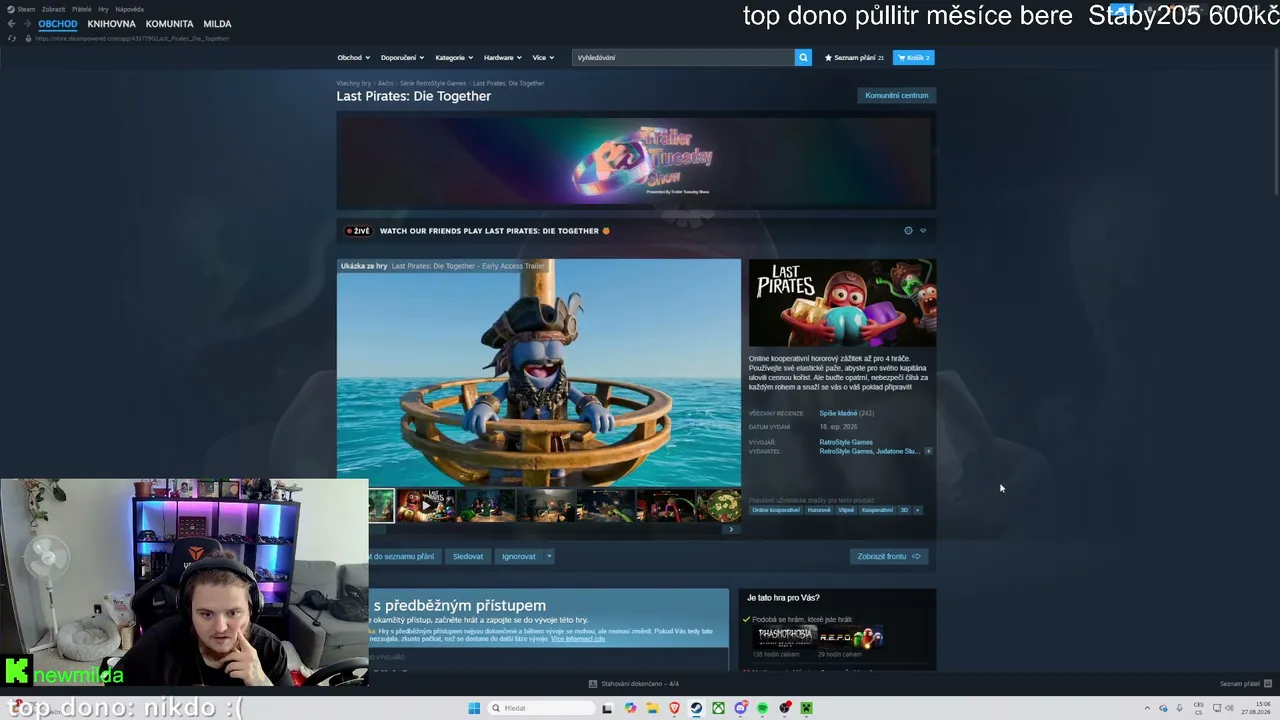Click the Vtipné tag
Screen dimensions: 1280x720
pyautogui.click(x=846, y=510)
